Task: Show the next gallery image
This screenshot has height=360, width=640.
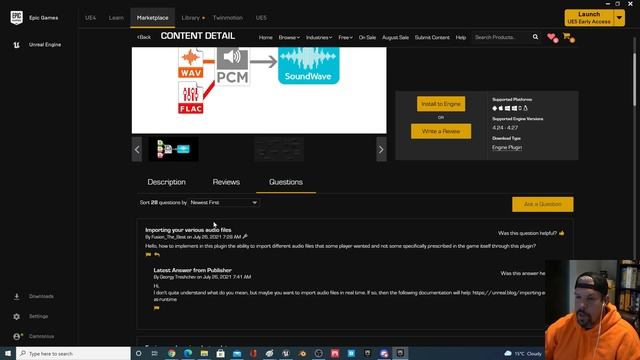Action: [x=381, y=150]
